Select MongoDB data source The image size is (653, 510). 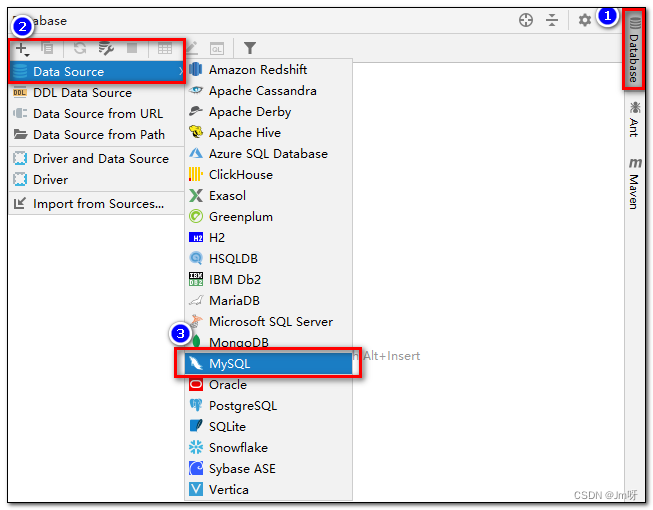pos(269,342)
